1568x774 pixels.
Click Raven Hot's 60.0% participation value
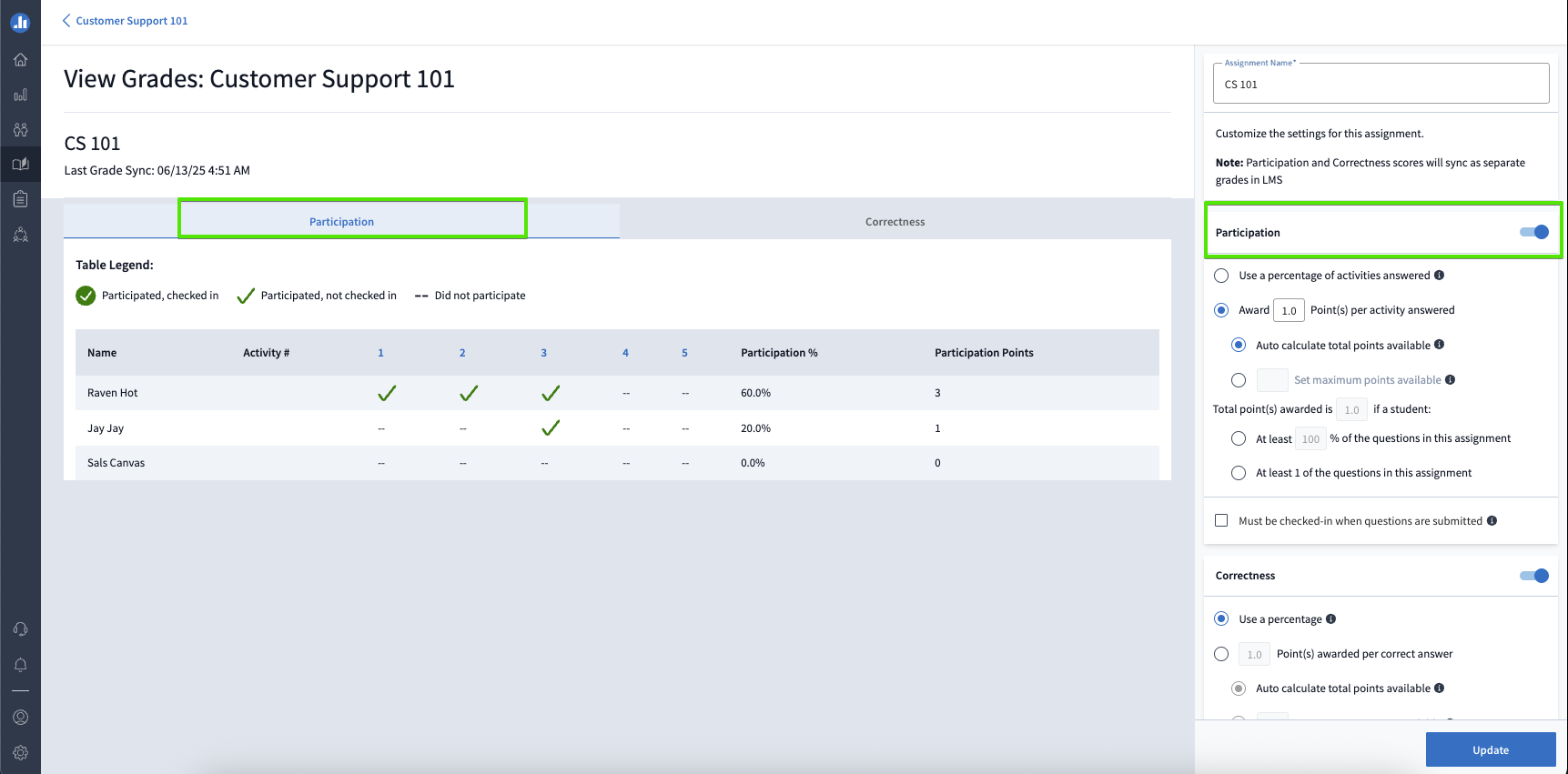pos(755,393)
